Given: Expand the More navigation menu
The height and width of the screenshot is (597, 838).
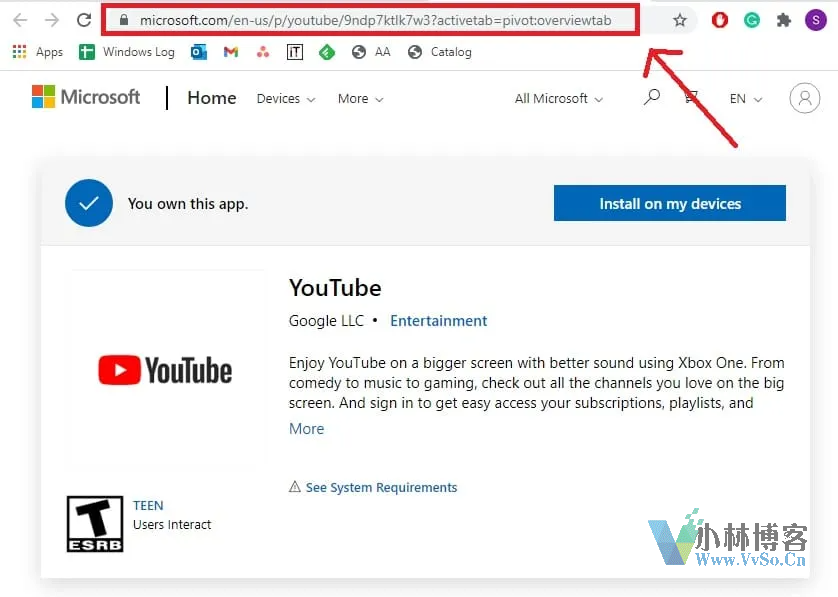Looking at the screenshot, I should (361, 99).
